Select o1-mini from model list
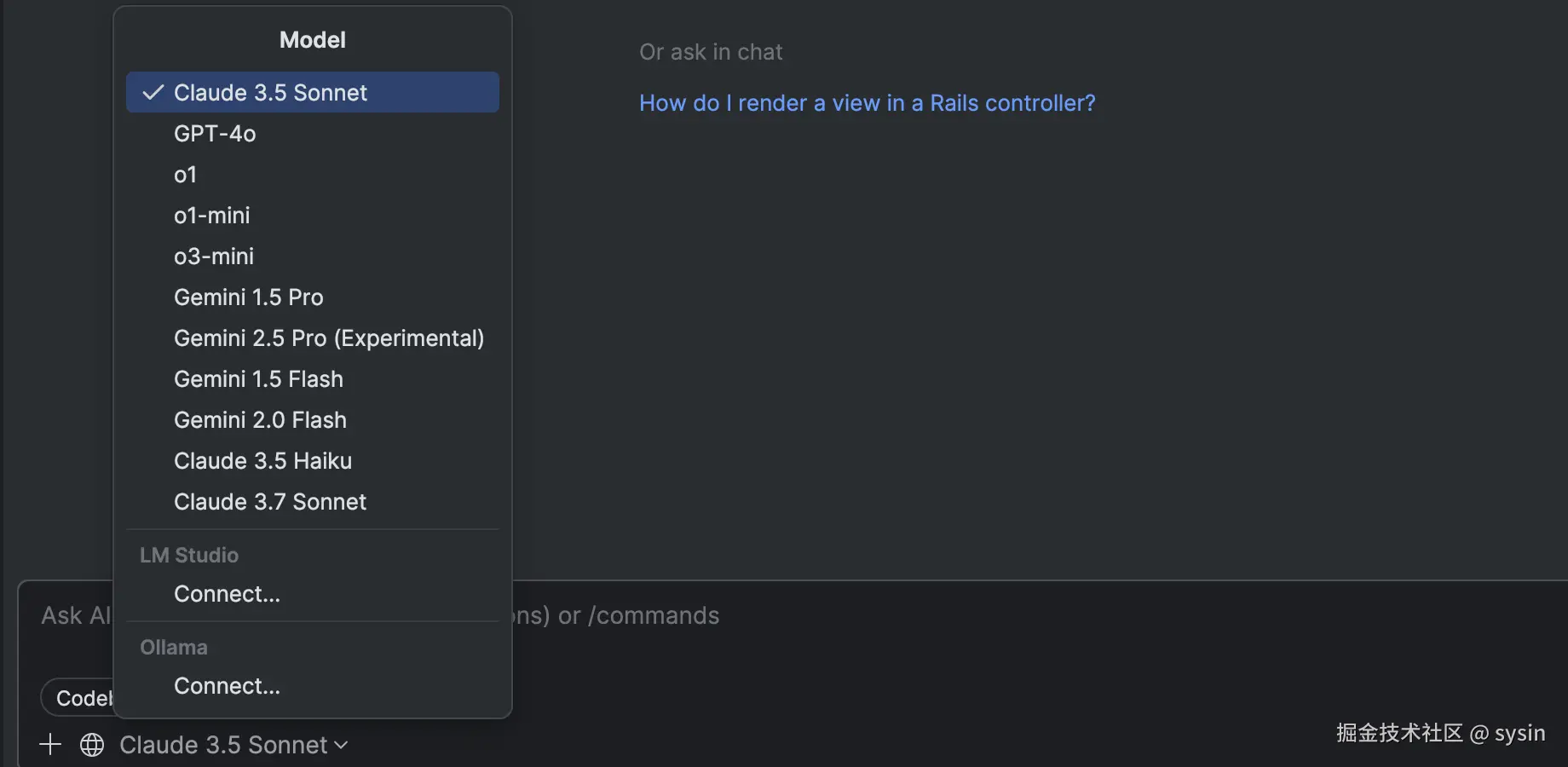 pos(212,216)
